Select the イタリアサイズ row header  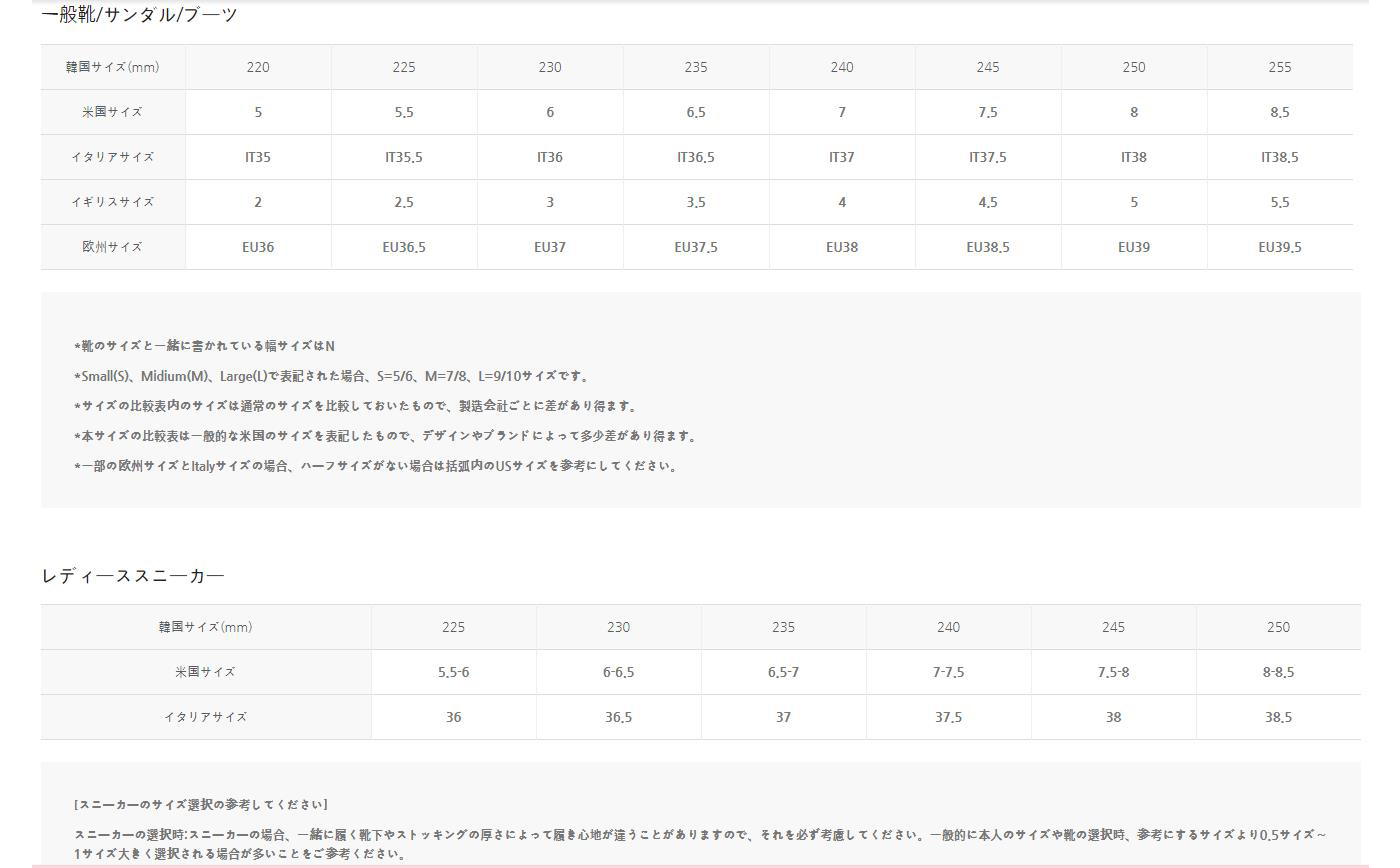[111, 157]
